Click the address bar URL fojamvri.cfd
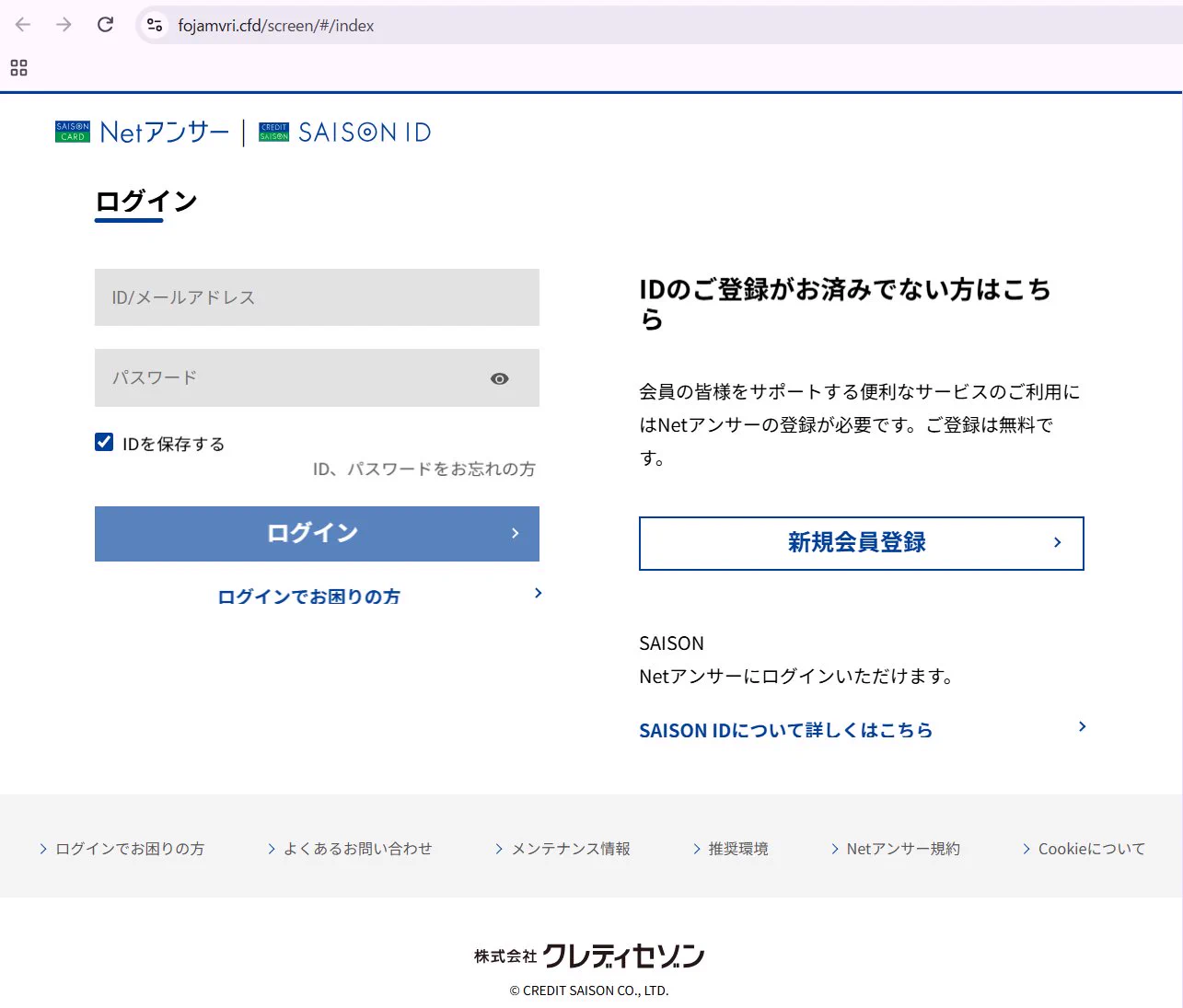The width and height of the screenshot is (1183, 1008). [x=276, y=26]
